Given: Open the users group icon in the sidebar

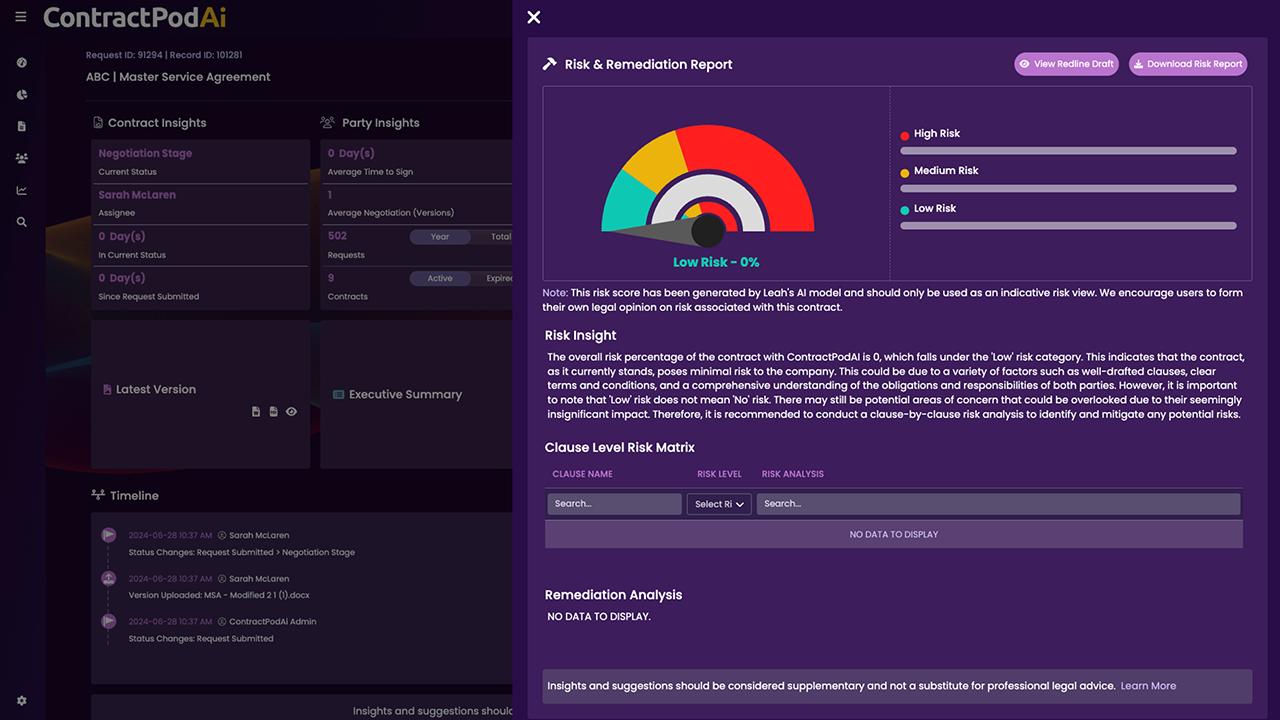Looking at the screenshot, I should point(22,158).
